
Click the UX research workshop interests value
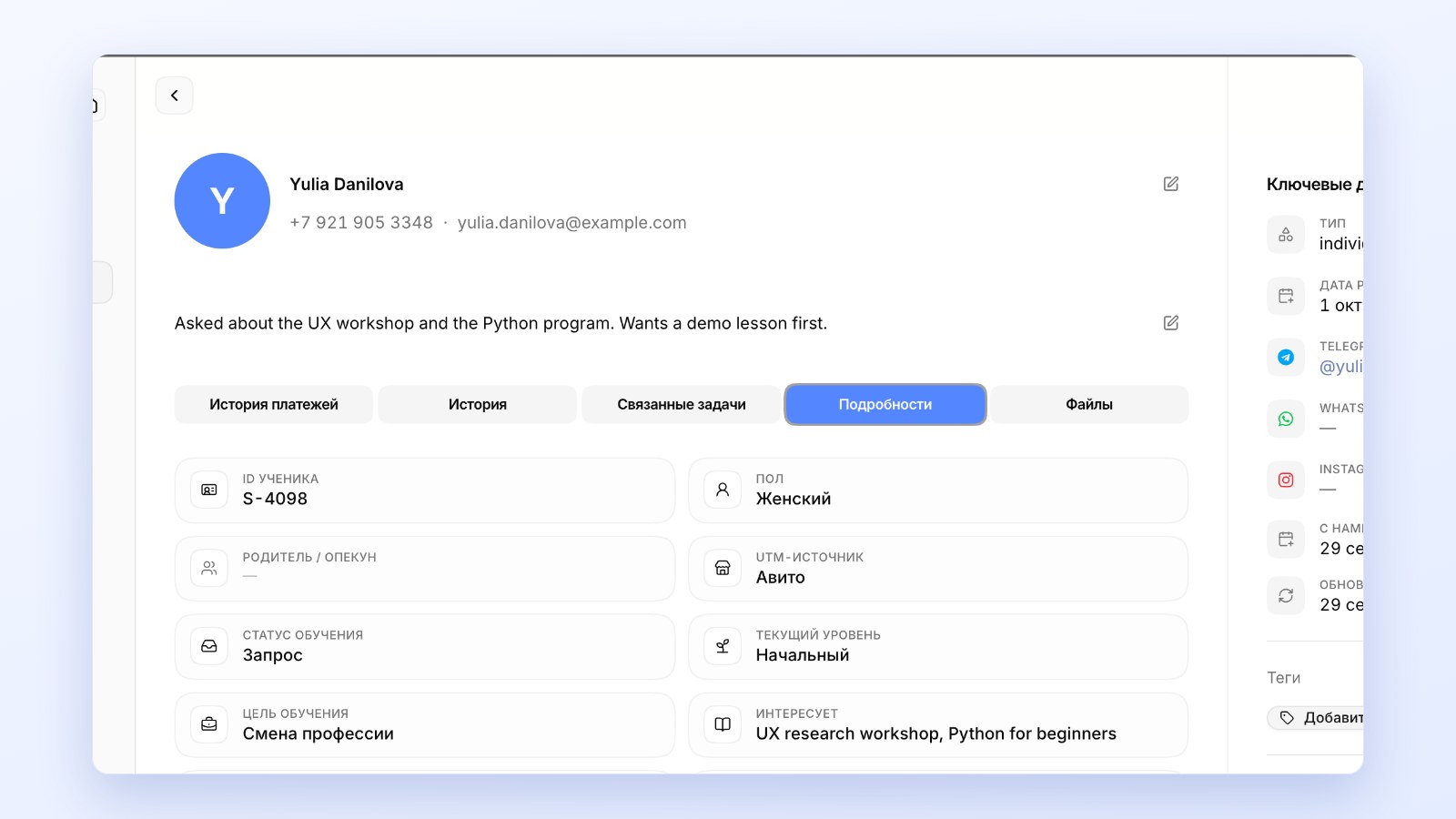point(935,733)
